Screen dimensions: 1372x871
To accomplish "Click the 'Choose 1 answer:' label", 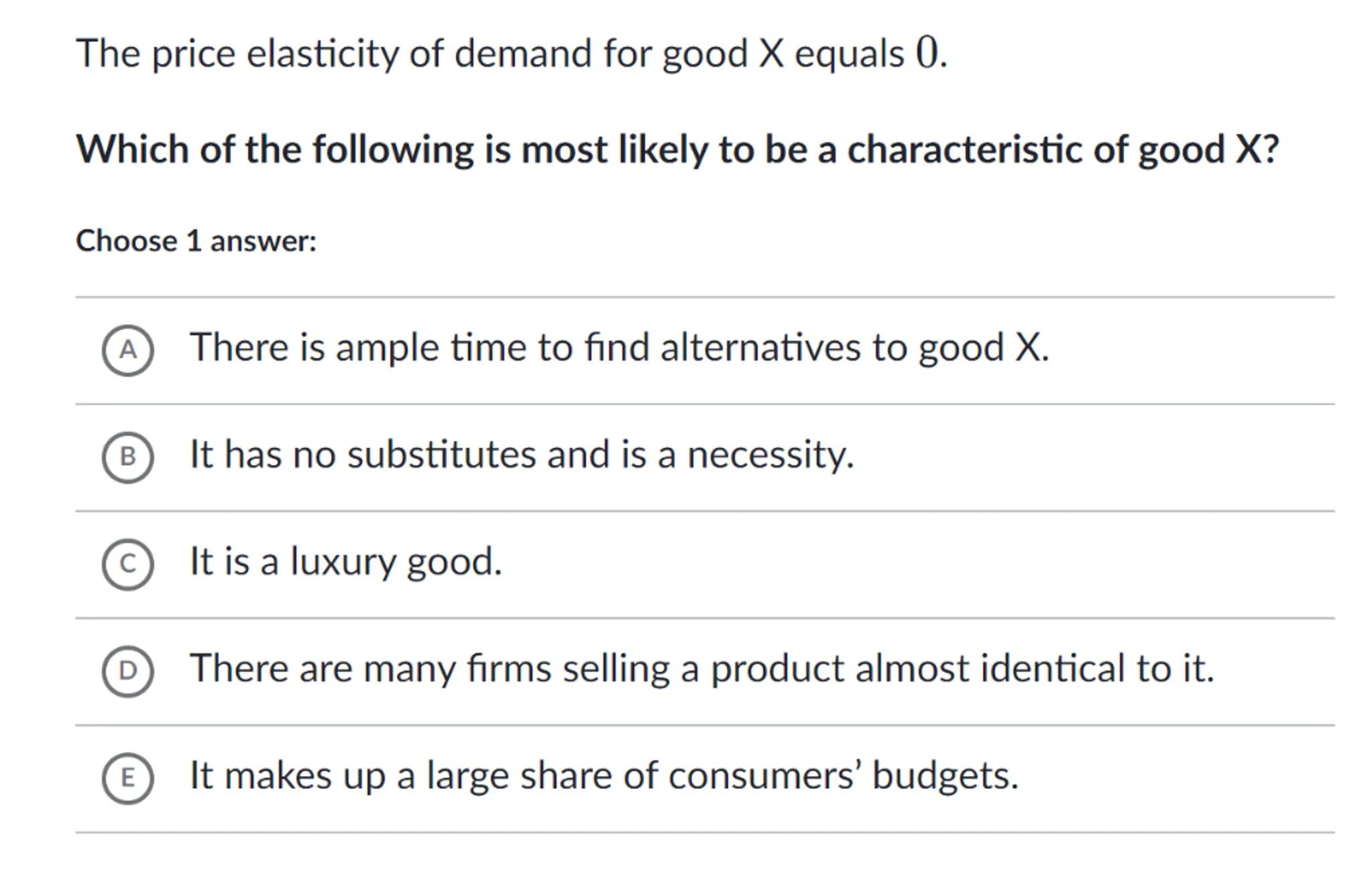I will pyautogui.click(x=196, y=241).
